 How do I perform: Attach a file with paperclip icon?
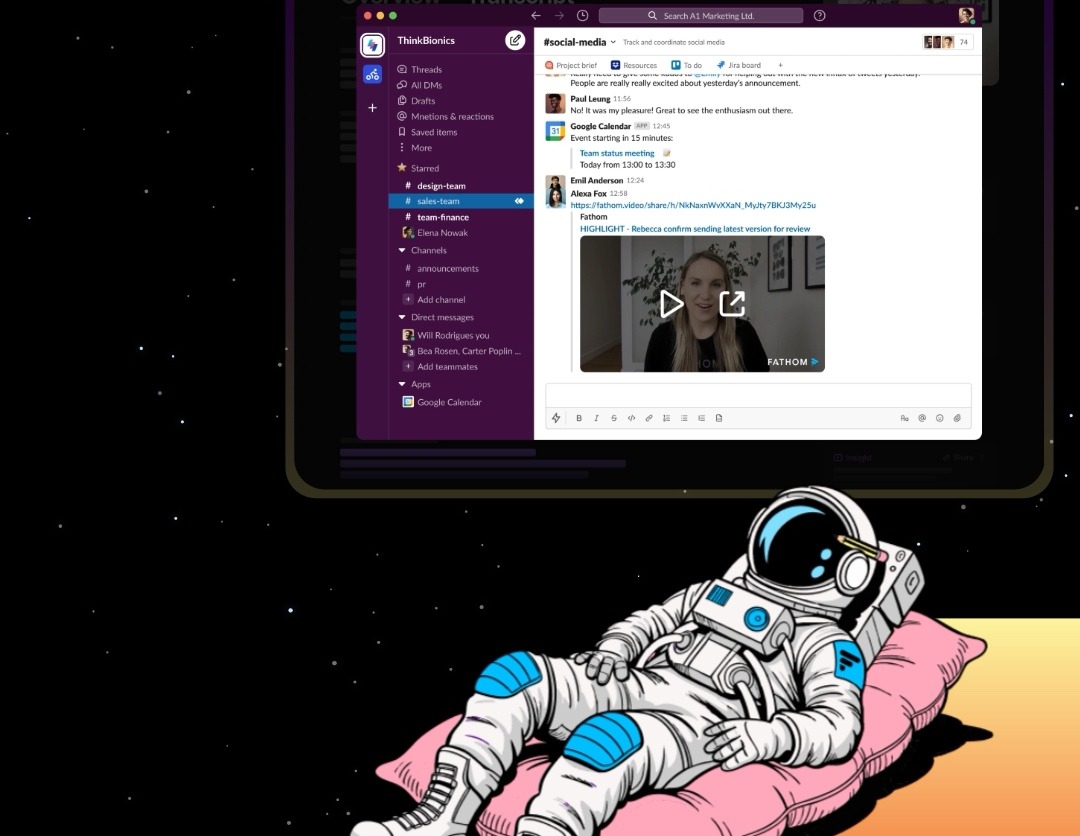tap(957, 418)
